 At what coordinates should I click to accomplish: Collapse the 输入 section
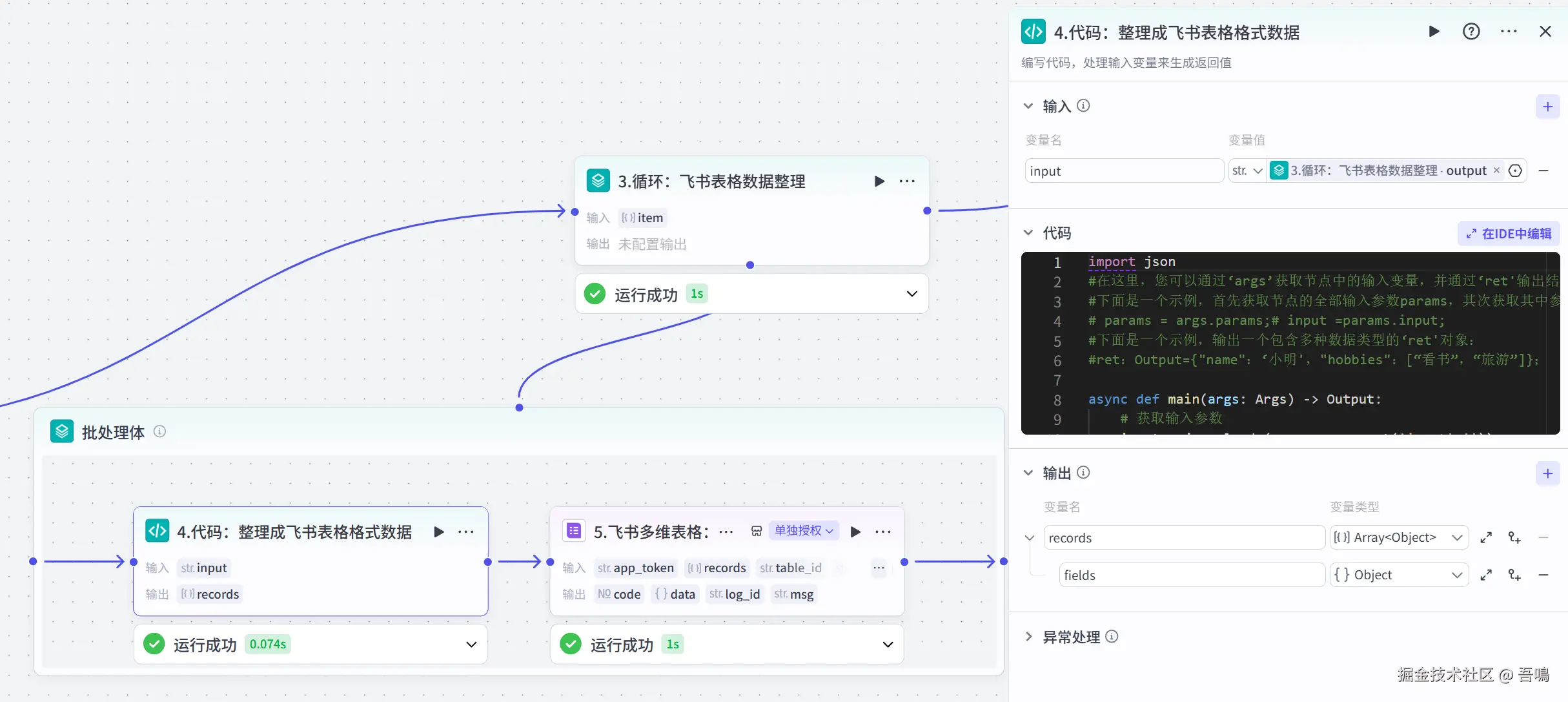[1028, 106]
